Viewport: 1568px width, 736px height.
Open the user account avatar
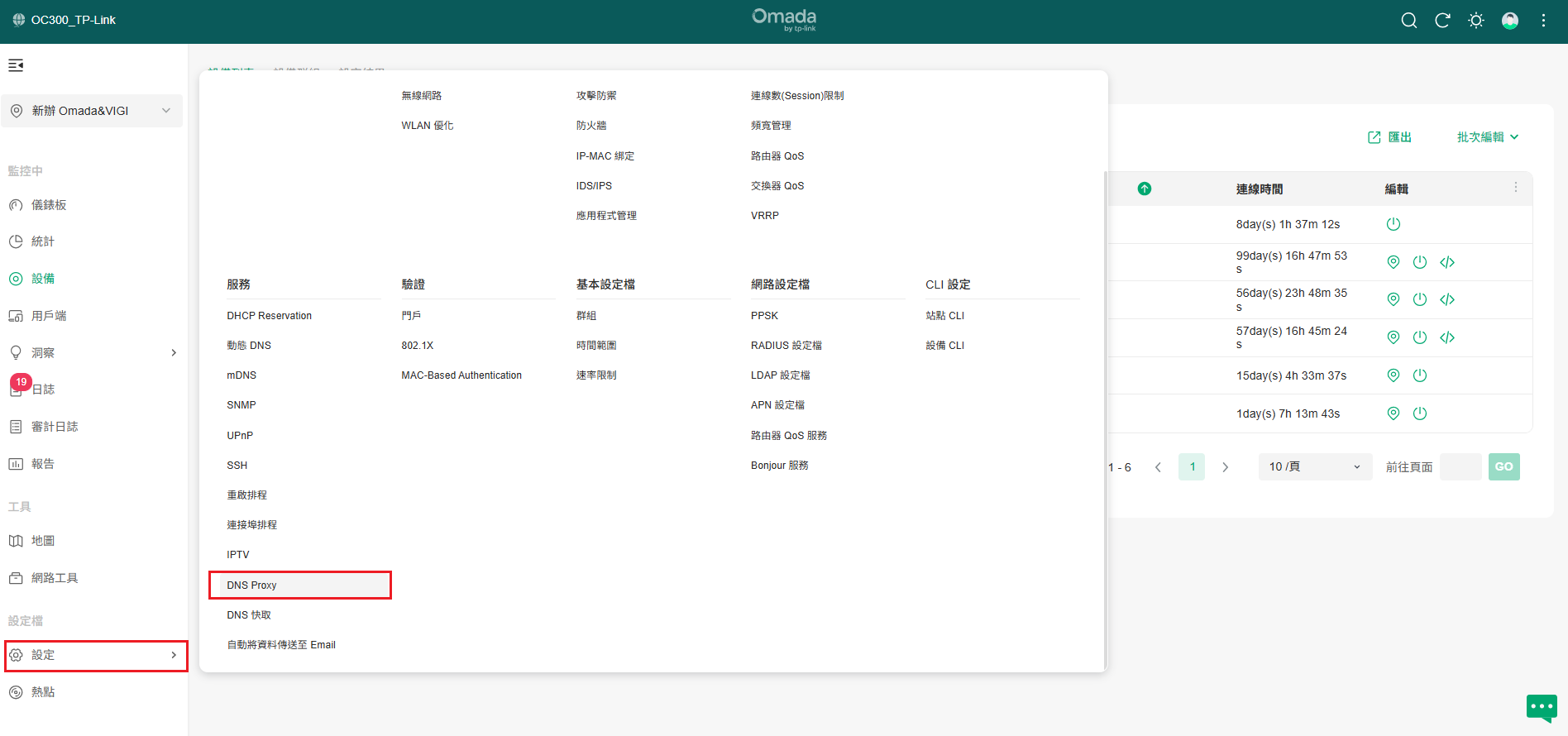pyautogui.click(x=1510, y=21)
